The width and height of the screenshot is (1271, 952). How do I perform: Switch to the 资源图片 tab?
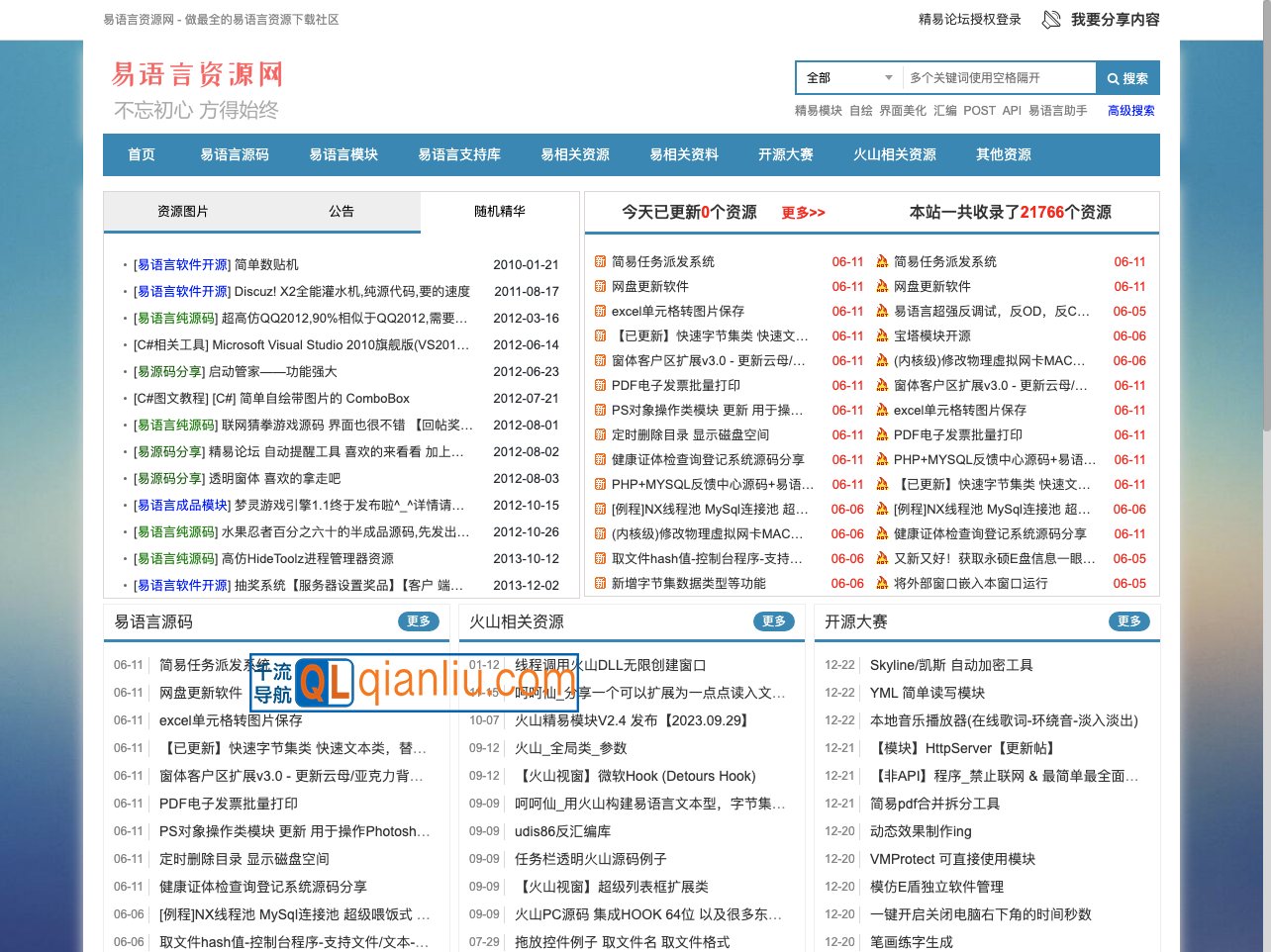[181, 212]
